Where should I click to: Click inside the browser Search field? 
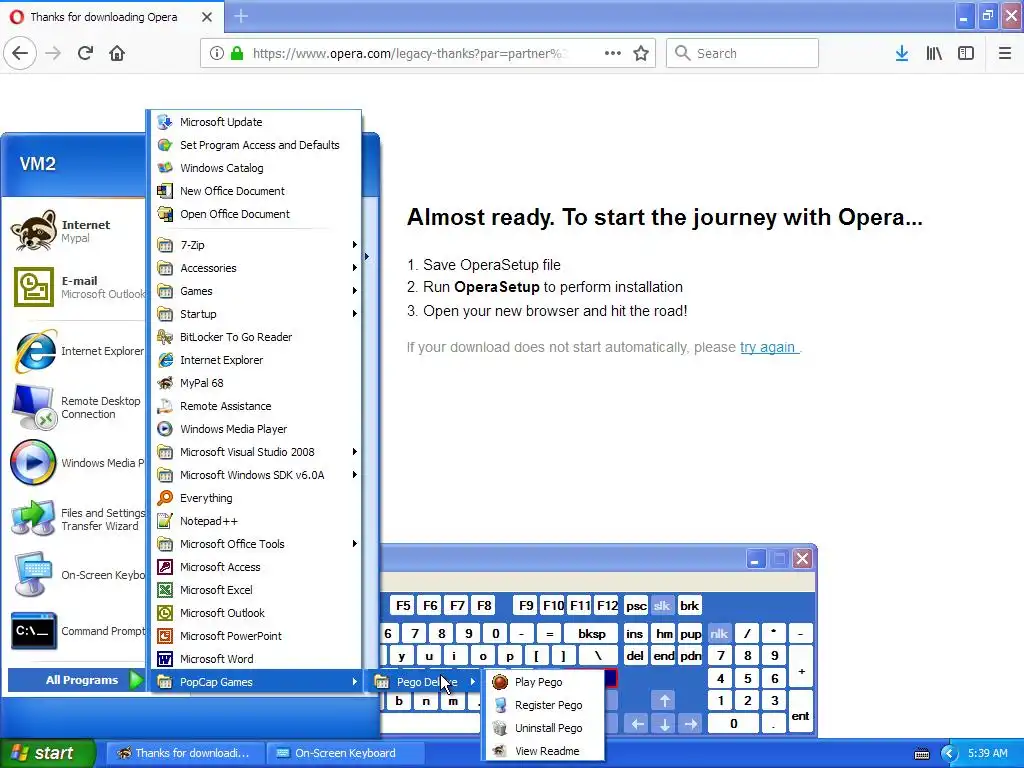(742, 53)
